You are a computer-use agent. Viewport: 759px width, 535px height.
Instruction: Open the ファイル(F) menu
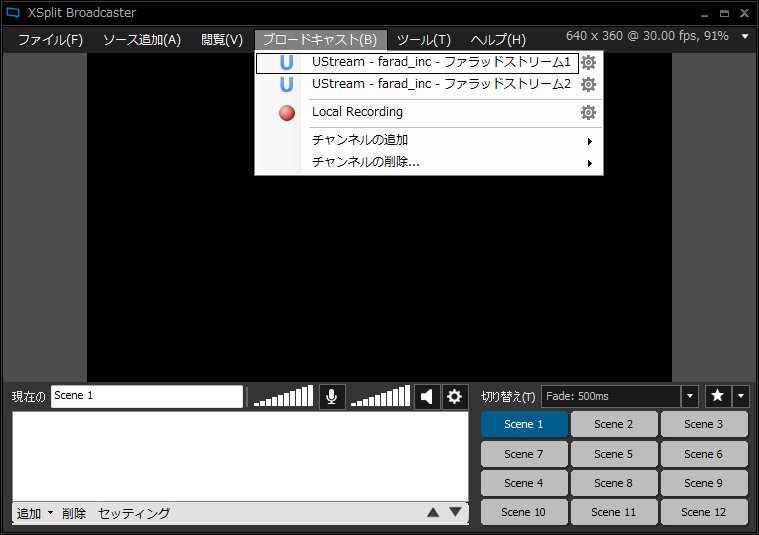pos(50,40)
